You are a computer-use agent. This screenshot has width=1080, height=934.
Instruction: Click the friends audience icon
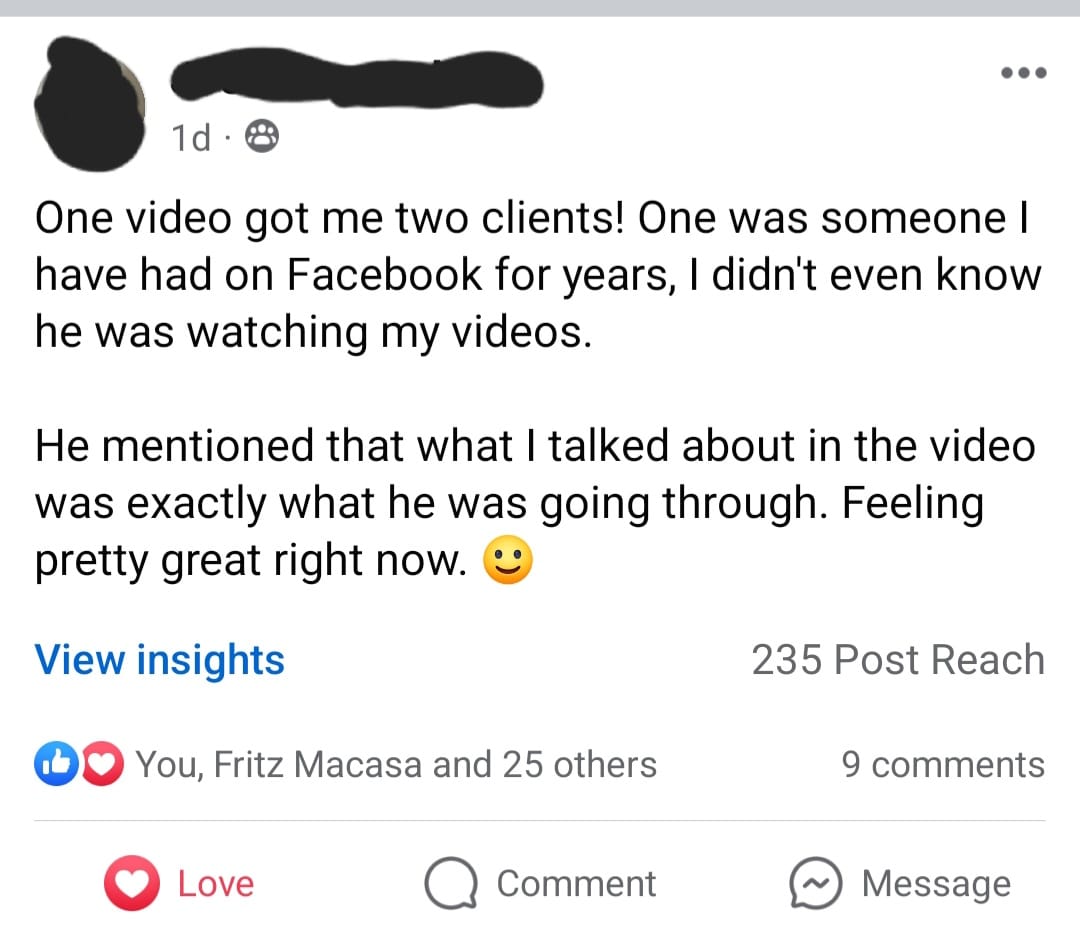(x=261, y=138)
